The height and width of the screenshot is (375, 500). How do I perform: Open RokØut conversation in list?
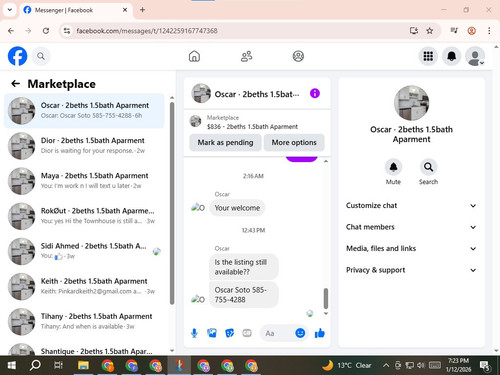84,216
